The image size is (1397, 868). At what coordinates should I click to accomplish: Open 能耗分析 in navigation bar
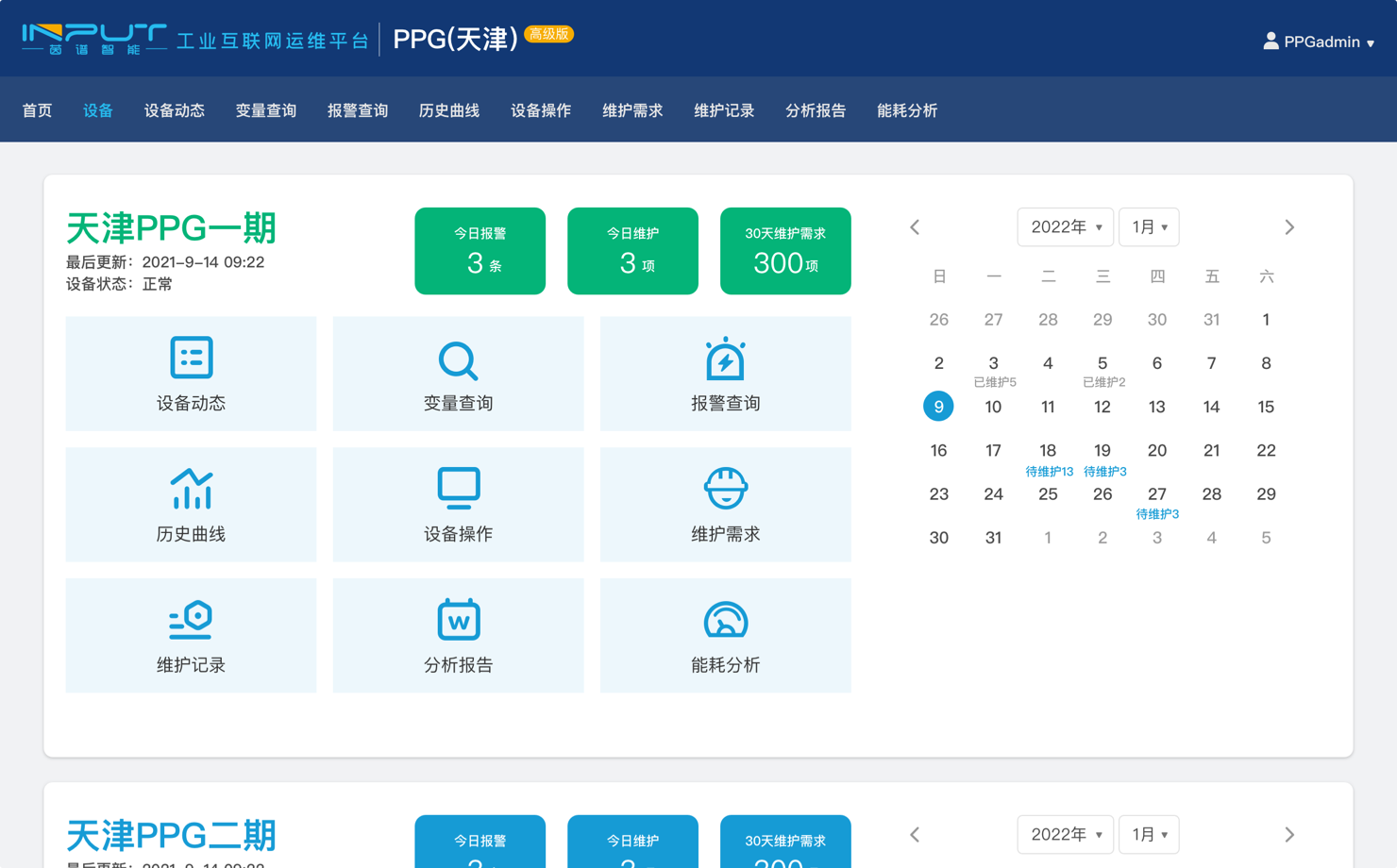pyautogui.click(x=907, y=110)
